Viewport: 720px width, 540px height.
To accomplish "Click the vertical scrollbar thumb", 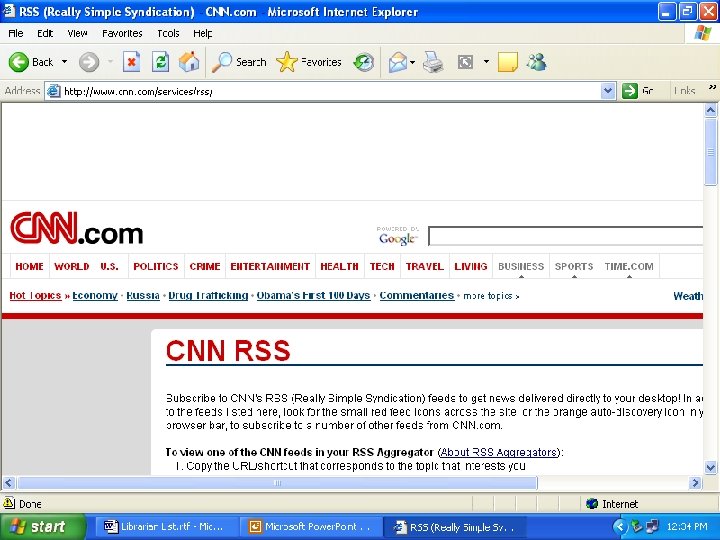I will click(710, 152).
